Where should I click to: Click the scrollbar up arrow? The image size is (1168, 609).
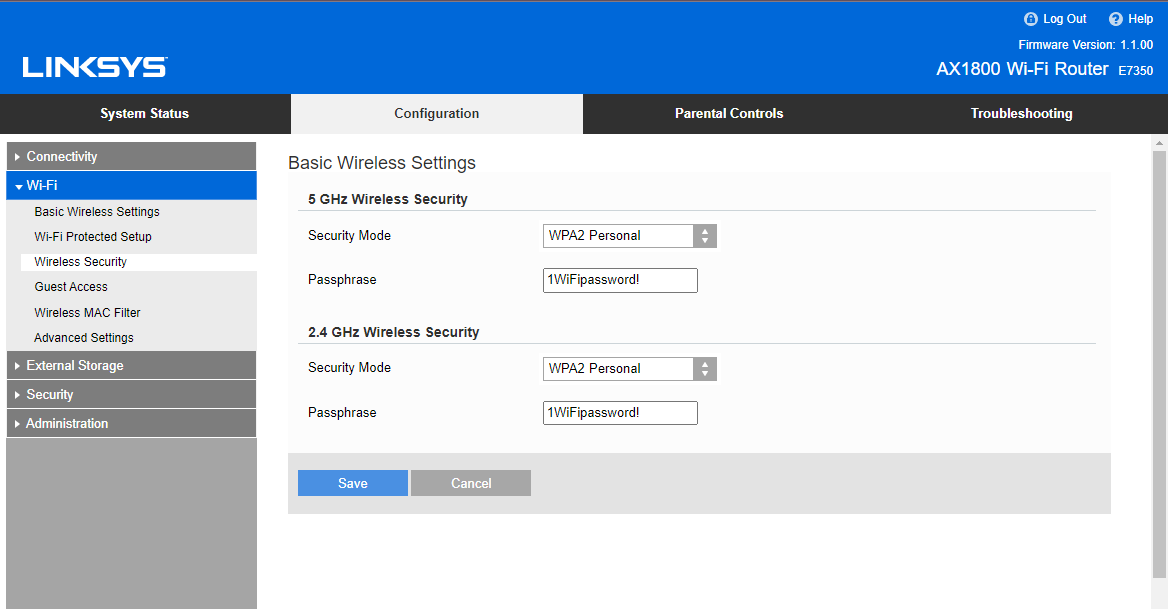tap(1159, 142)
